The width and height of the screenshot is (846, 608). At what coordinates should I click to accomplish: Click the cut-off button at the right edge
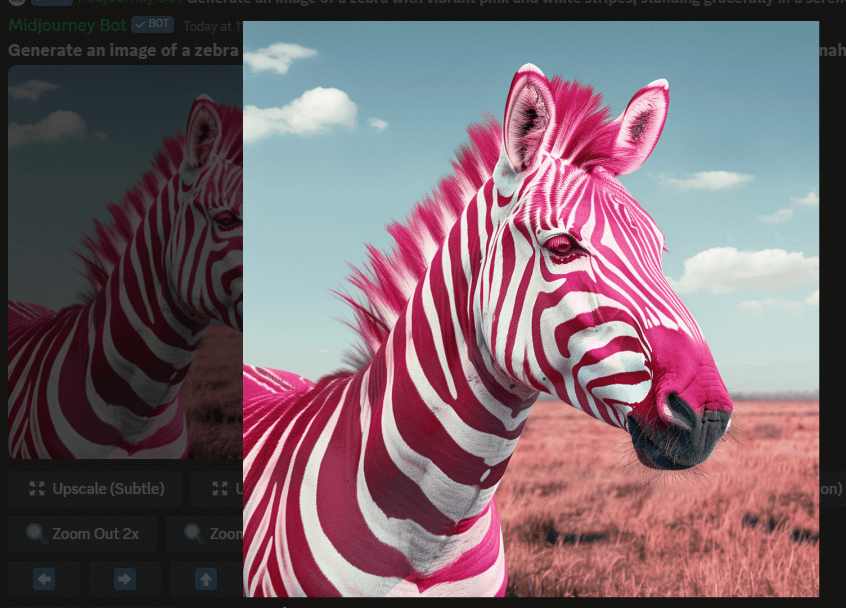831,489
